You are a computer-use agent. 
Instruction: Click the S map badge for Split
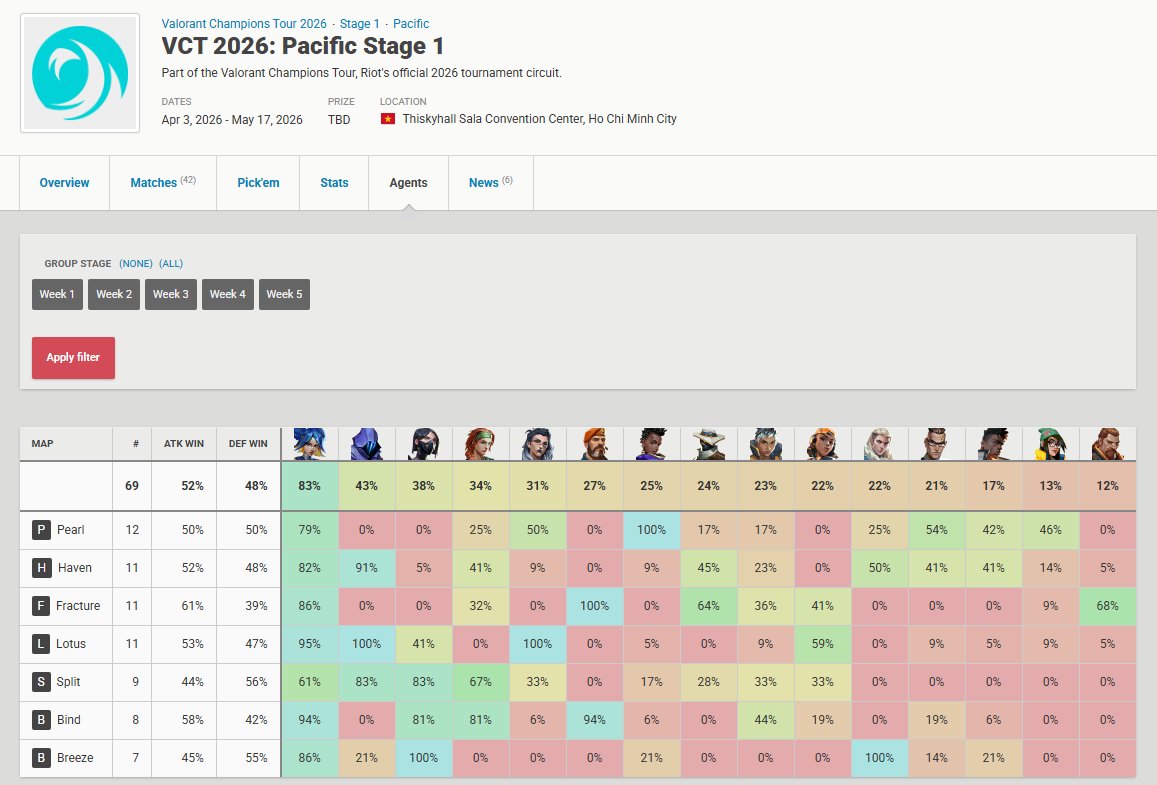click(x=41, y=682)
